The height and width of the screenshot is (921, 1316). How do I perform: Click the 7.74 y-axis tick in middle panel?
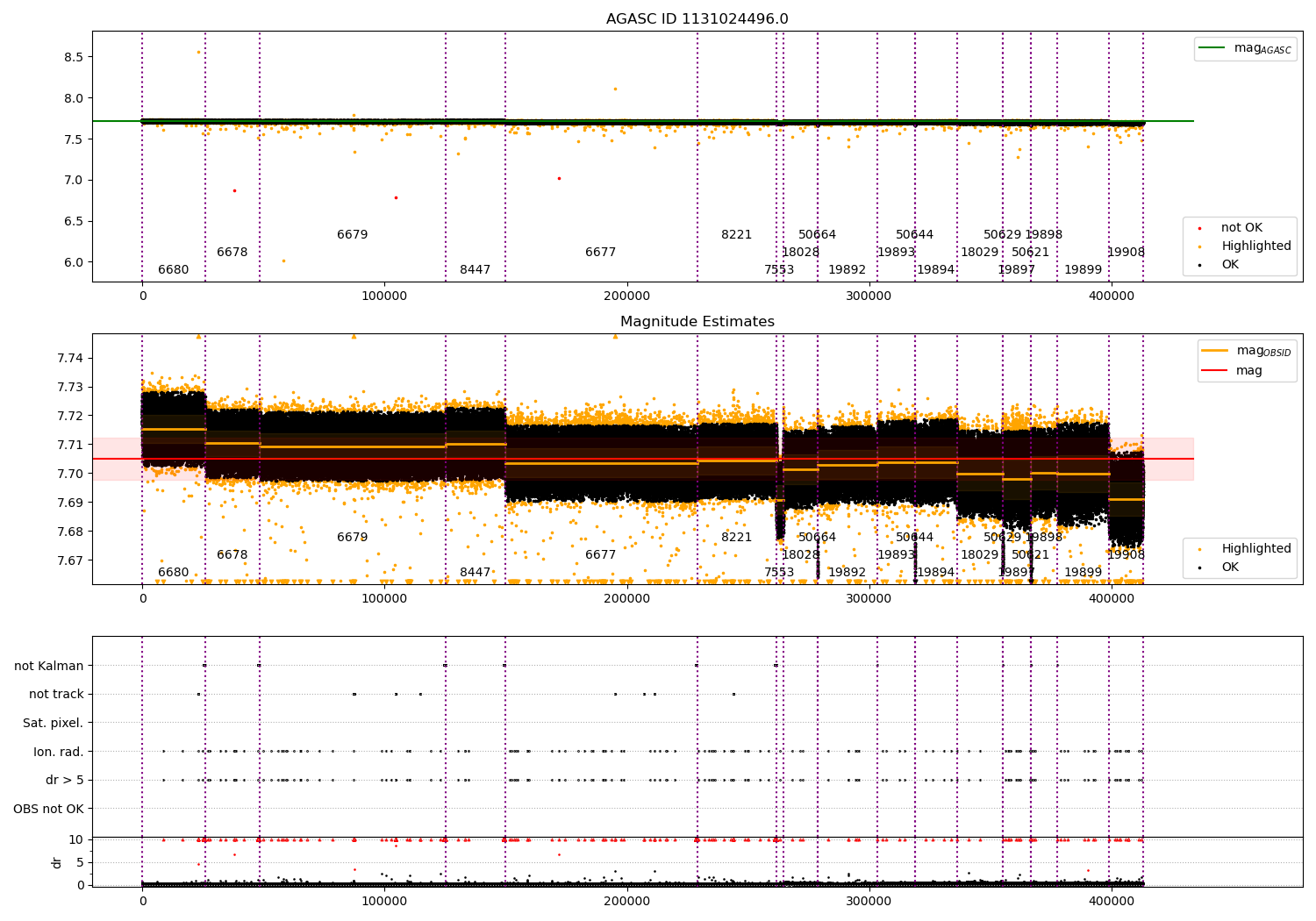click(x=71, y=358)
